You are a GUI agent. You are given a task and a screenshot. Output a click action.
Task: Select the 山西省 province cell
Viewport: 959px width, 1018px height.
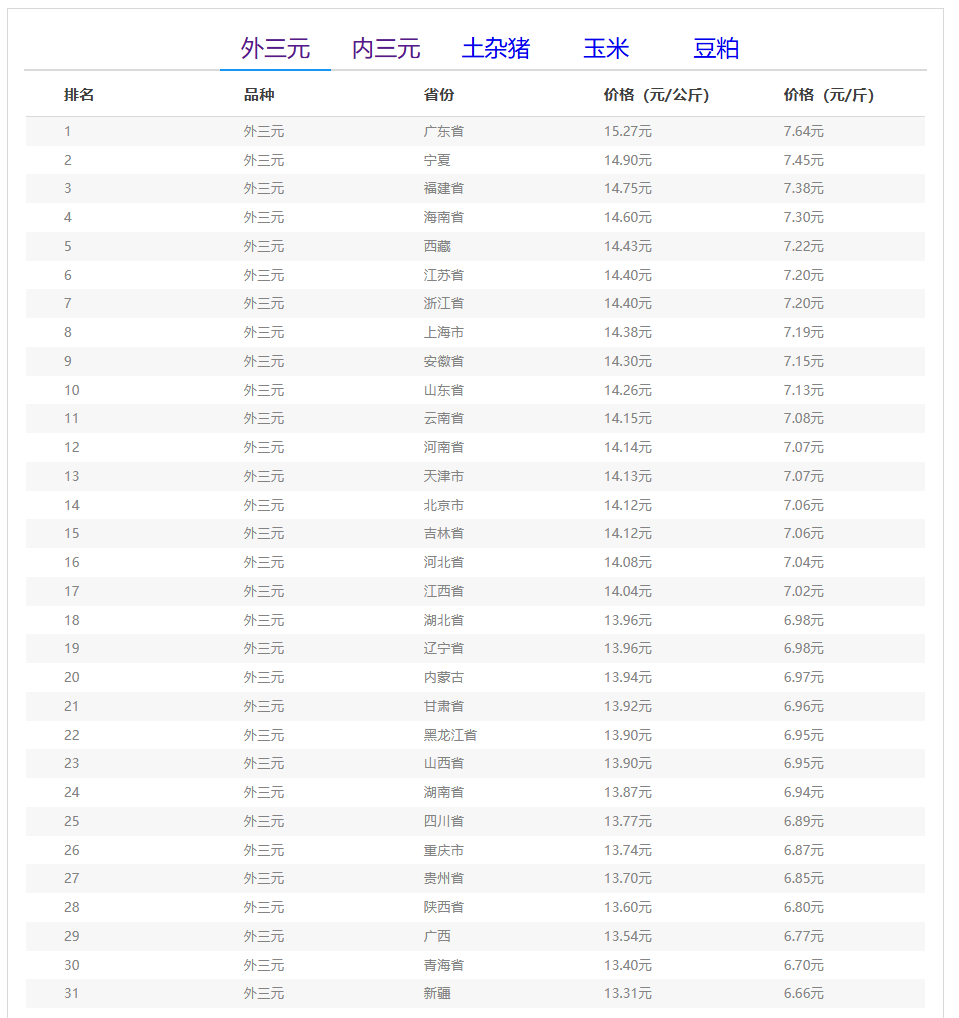click(x=444, y=763)
